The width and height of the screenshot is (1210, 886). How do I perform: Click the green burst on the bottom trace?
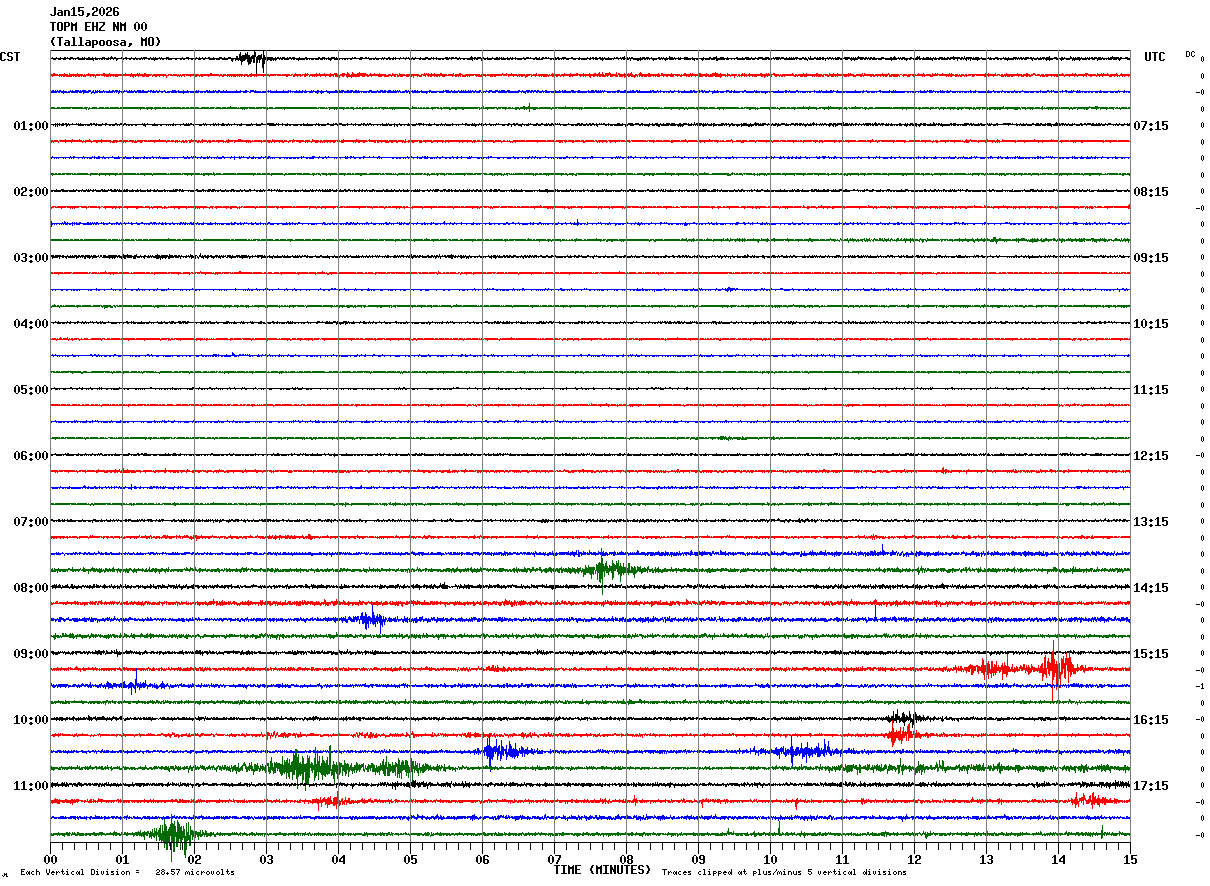tap(172, 833)
